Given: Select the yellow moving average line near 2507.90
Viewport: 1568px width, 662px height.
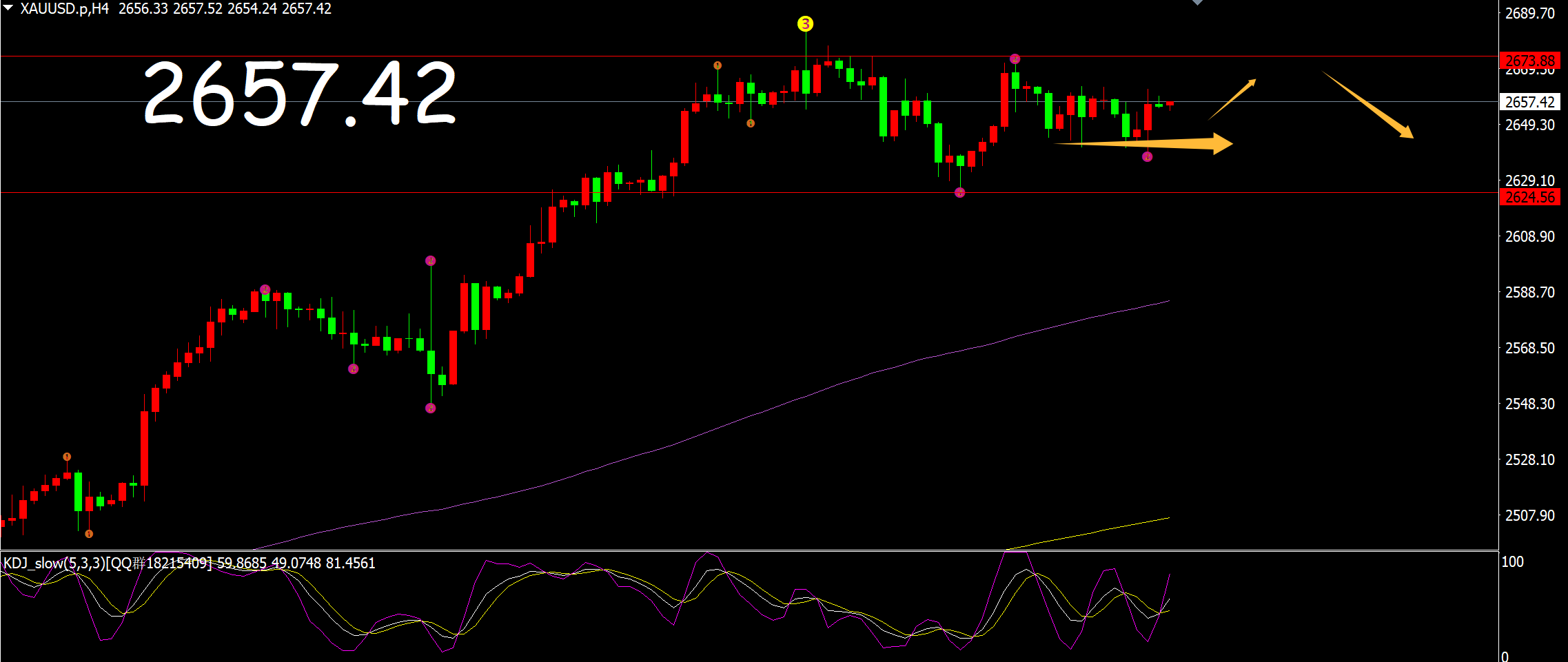Looking at the screenshot, I should [x=1089, y=534].
